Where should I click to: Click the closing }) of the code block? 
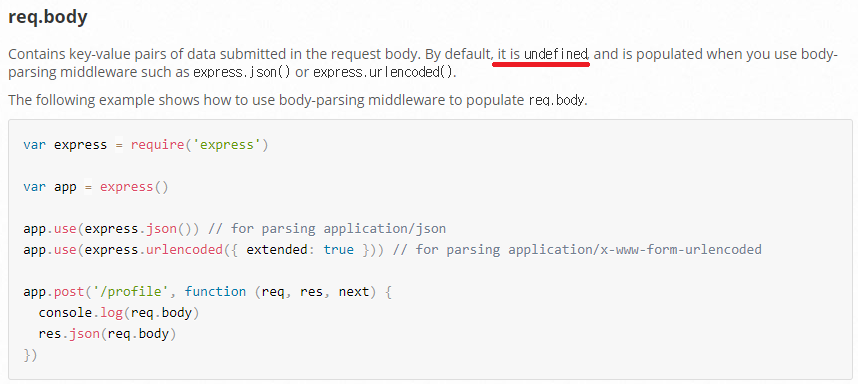point(30,355)
